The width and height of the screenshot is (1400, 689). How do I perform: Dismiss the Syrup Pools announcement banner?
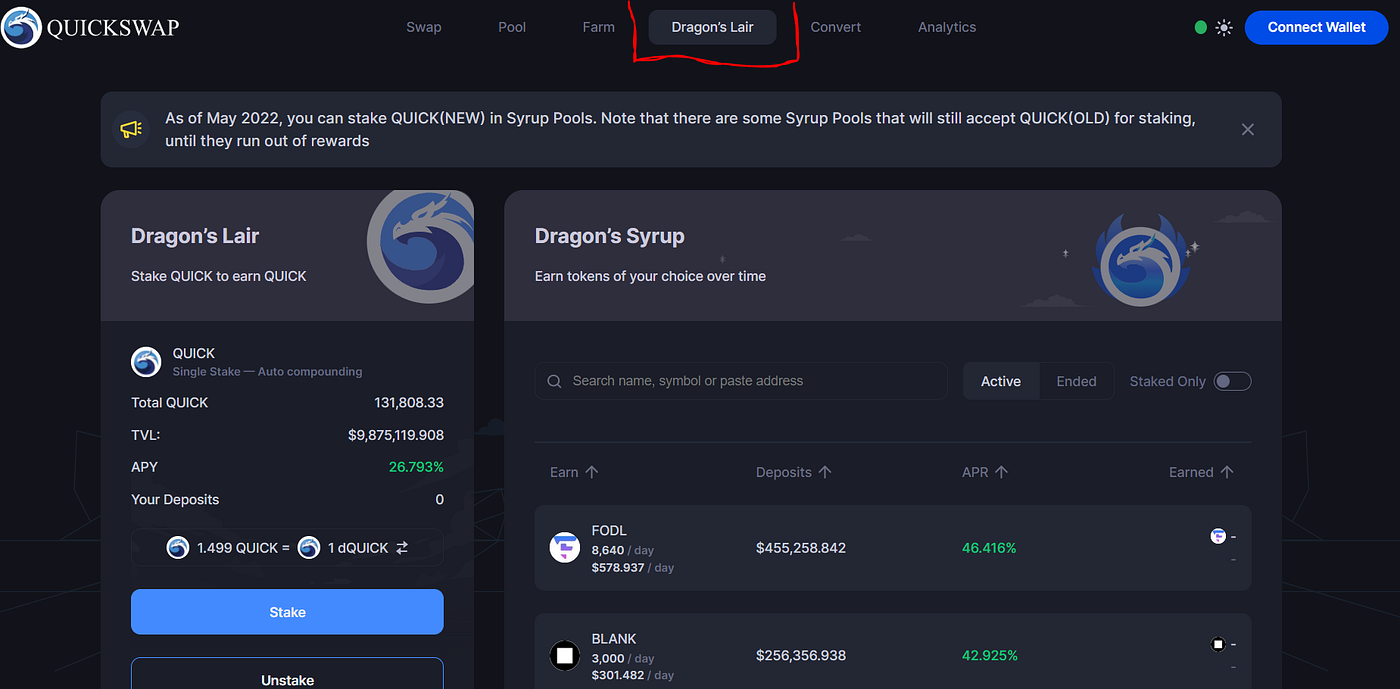click(1247, 129)
